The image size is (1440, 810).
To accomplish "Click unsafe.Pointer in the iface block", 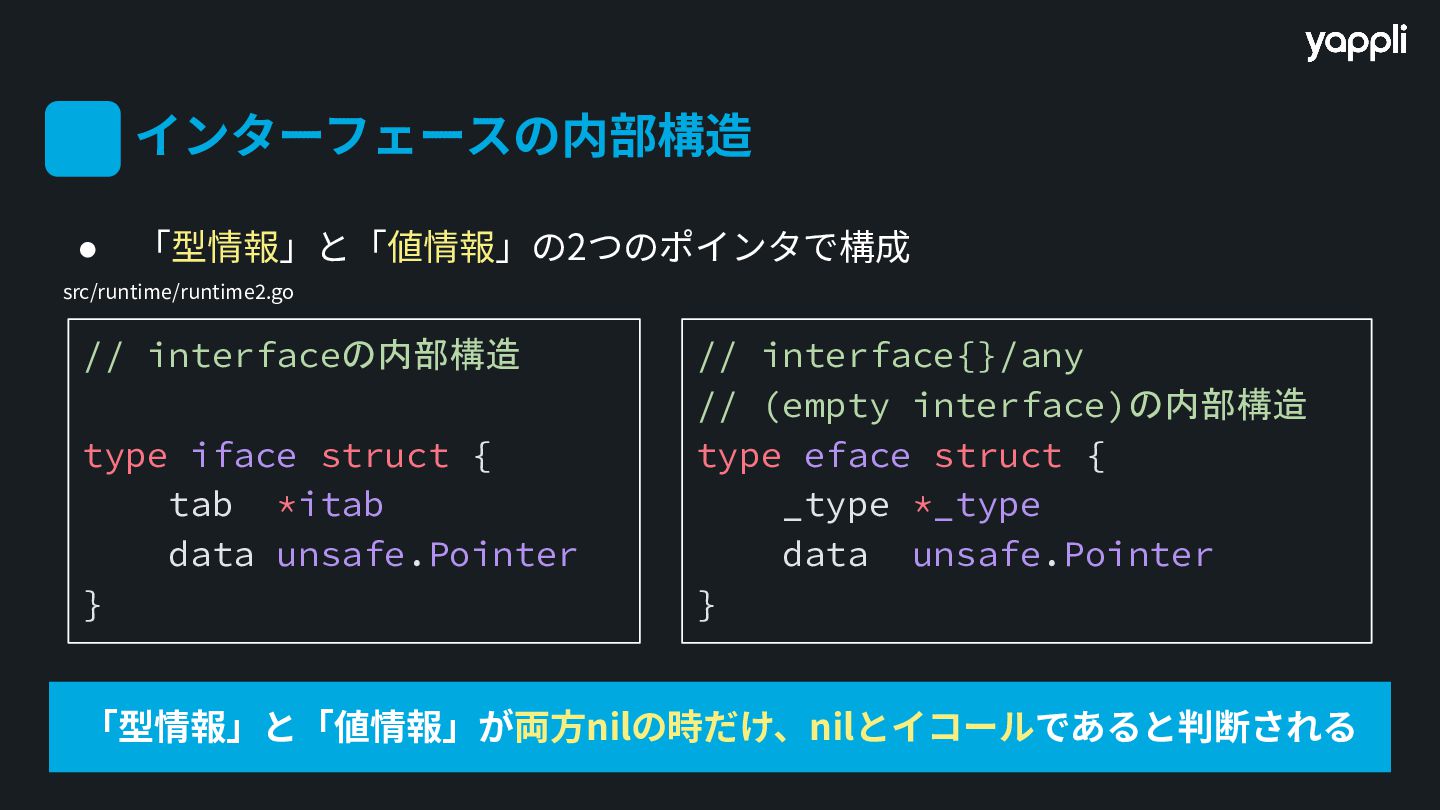I will (x=427, y=554).
